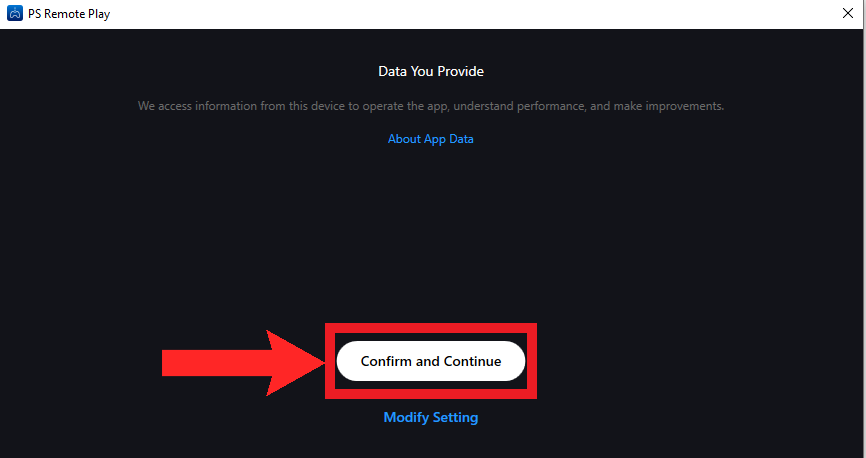This screenshot has height=458, width=866.
Task: Open the About App Data link
Action: tap(430, 139)
